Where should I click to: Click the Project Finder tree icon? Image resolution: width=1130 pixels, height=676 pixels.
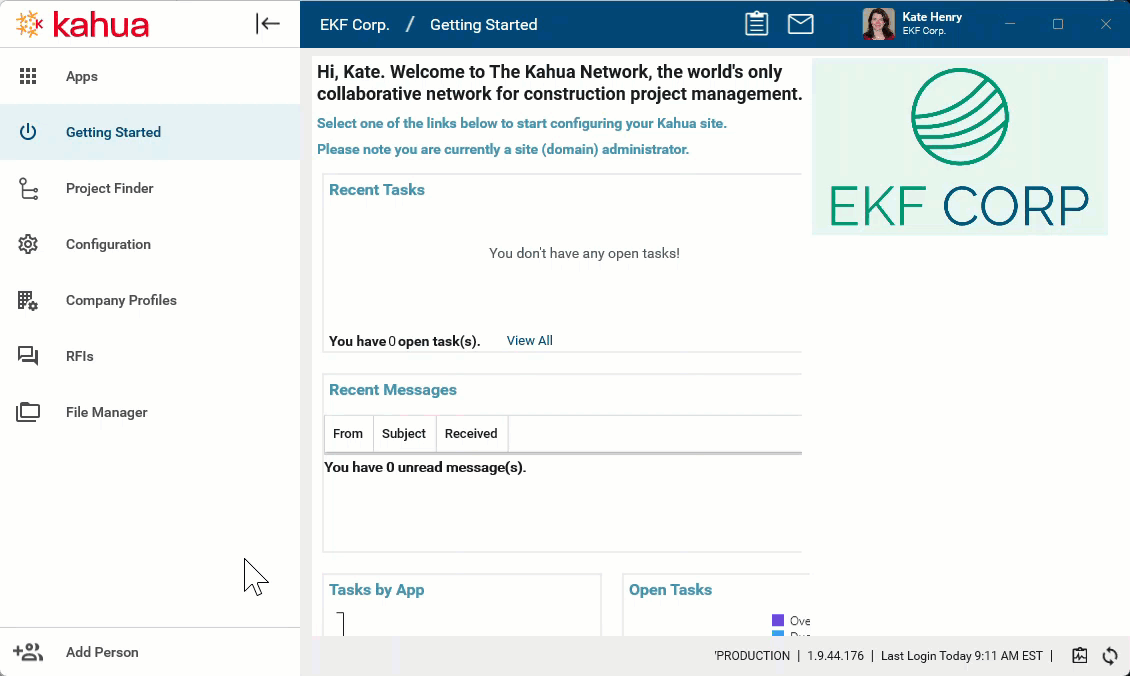click(x=28, y=189)
